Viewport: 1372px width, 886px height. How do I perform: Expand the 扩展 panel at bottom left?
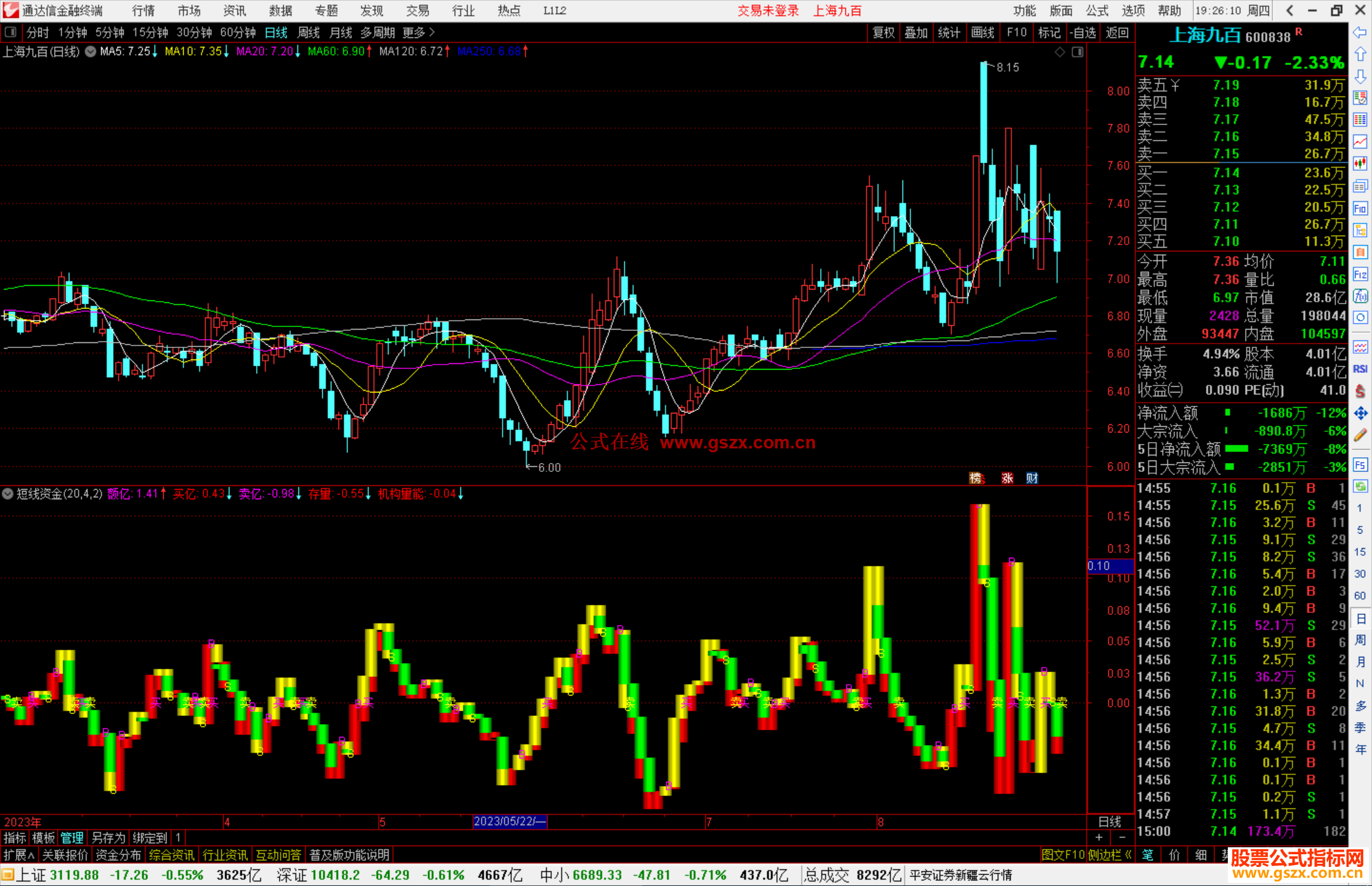click(x=19, y=855)
